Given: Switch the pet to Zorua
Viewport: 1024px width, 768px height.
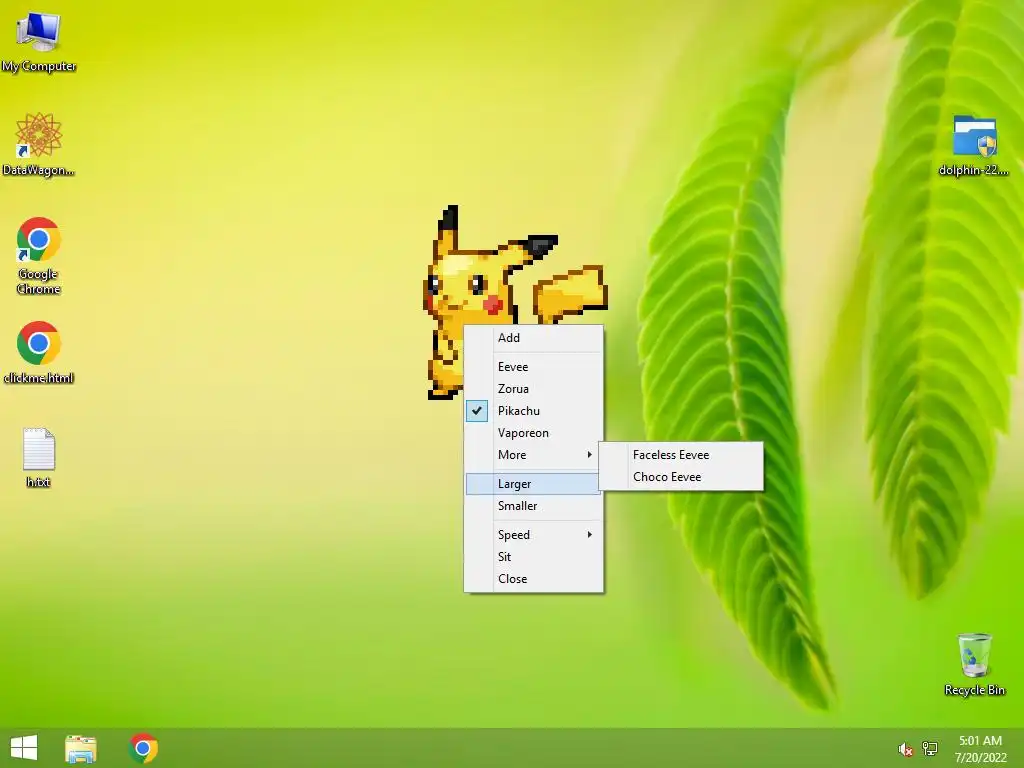Looking at the screenshot, I should (534, 389).
